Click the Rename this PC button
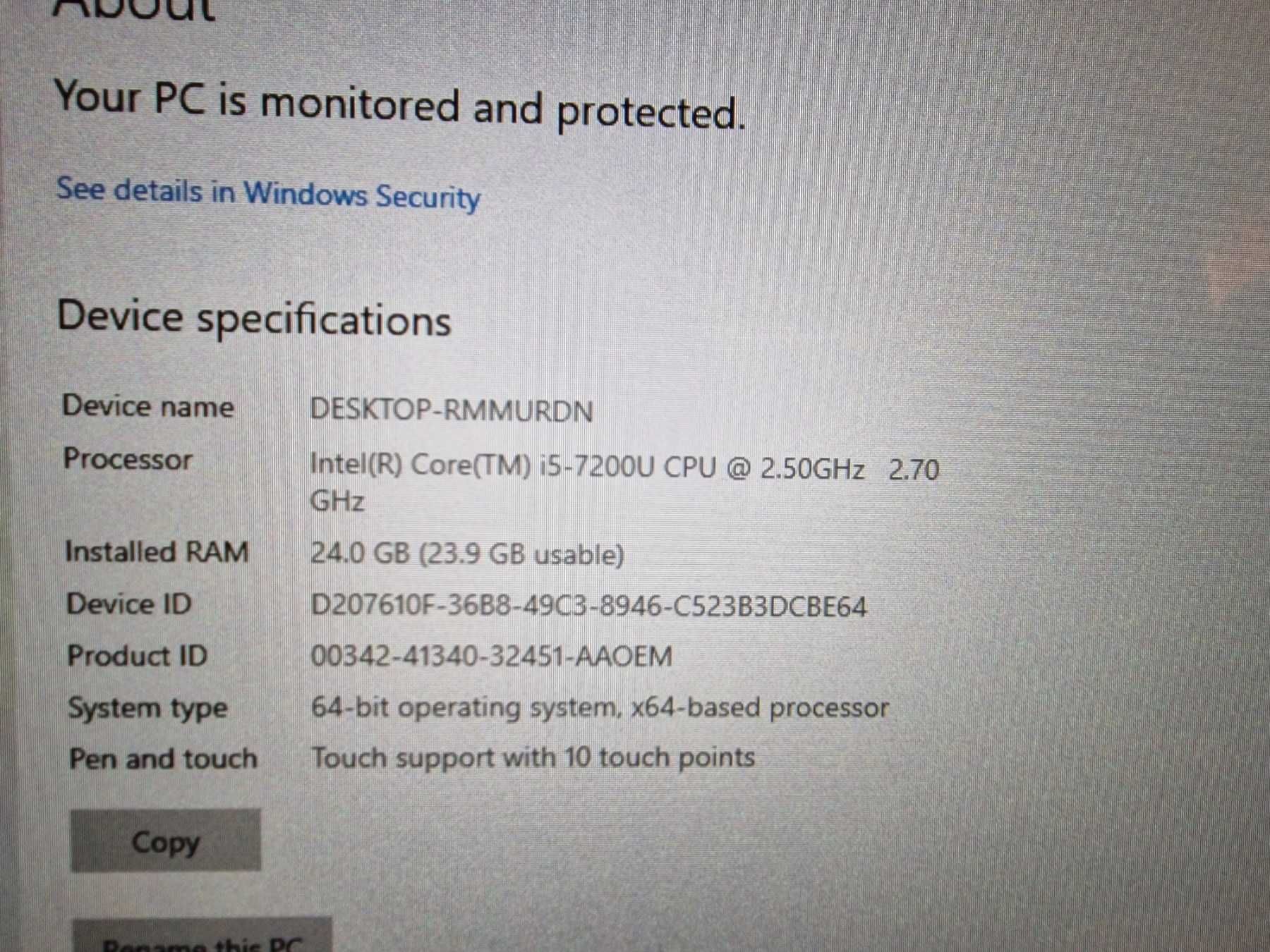 pyautogui.click(x=202, y=936)
